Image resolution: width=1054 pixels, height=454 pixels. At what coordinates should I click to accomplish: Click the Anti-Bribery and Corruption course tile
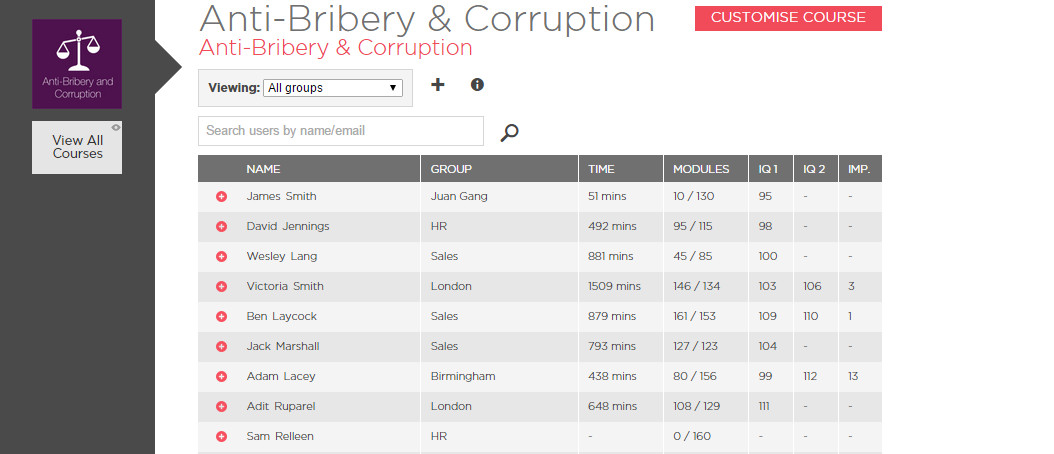point(77,64)
